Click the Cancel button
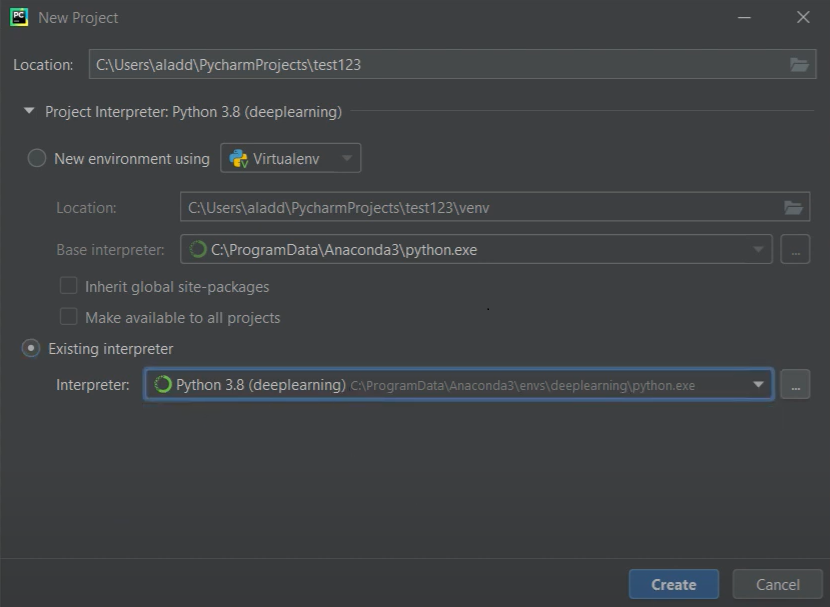The width and height of the screenshot is (830, 607). [777, 584]
